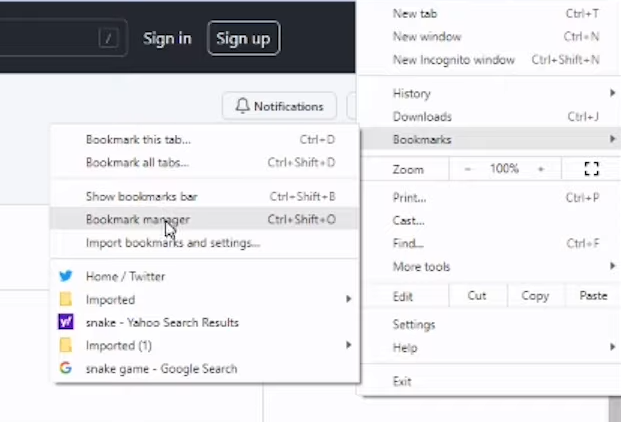The height and width of the screenshot is (422, 621).
Task: Open the Imported bookmarks folder
Action: tap(205, 299)
